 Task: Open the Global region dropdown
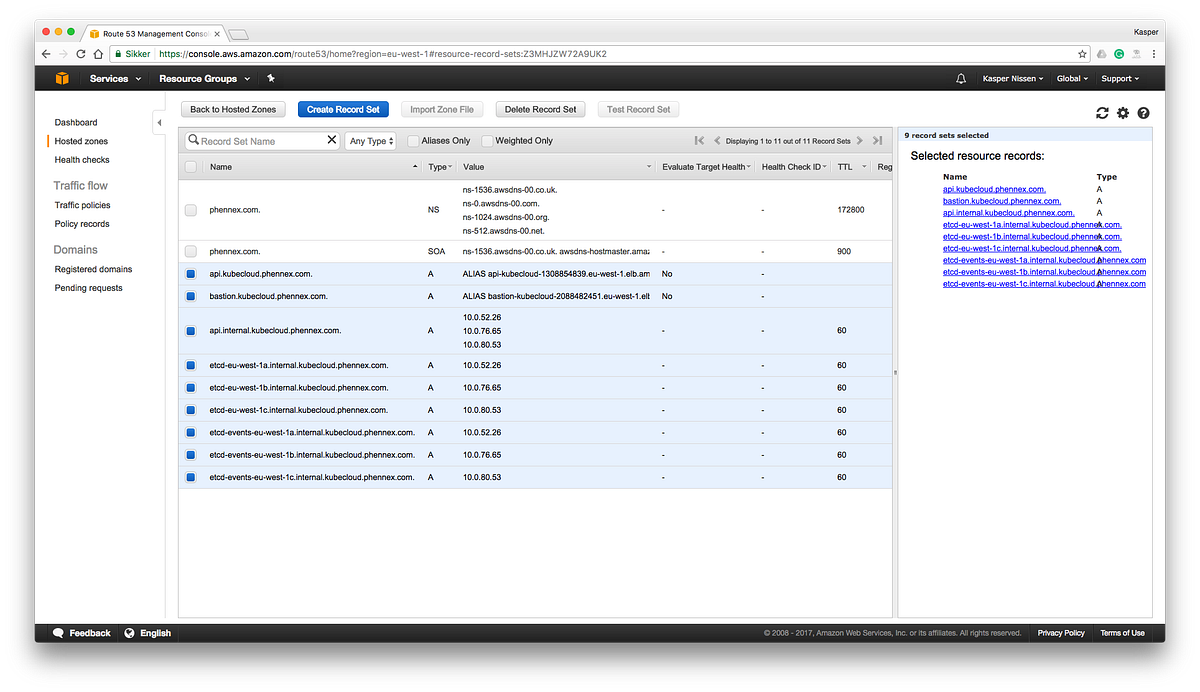(x=1071, y=78)
